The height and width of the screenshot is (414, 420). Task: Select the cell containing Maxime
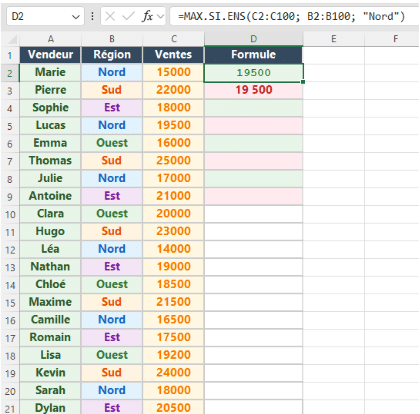(50, 302)
